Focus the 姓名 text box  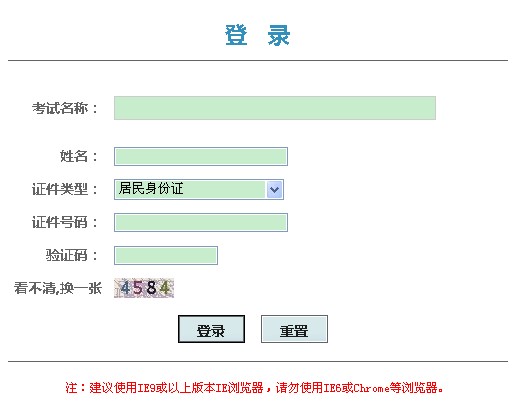(201, 156)
